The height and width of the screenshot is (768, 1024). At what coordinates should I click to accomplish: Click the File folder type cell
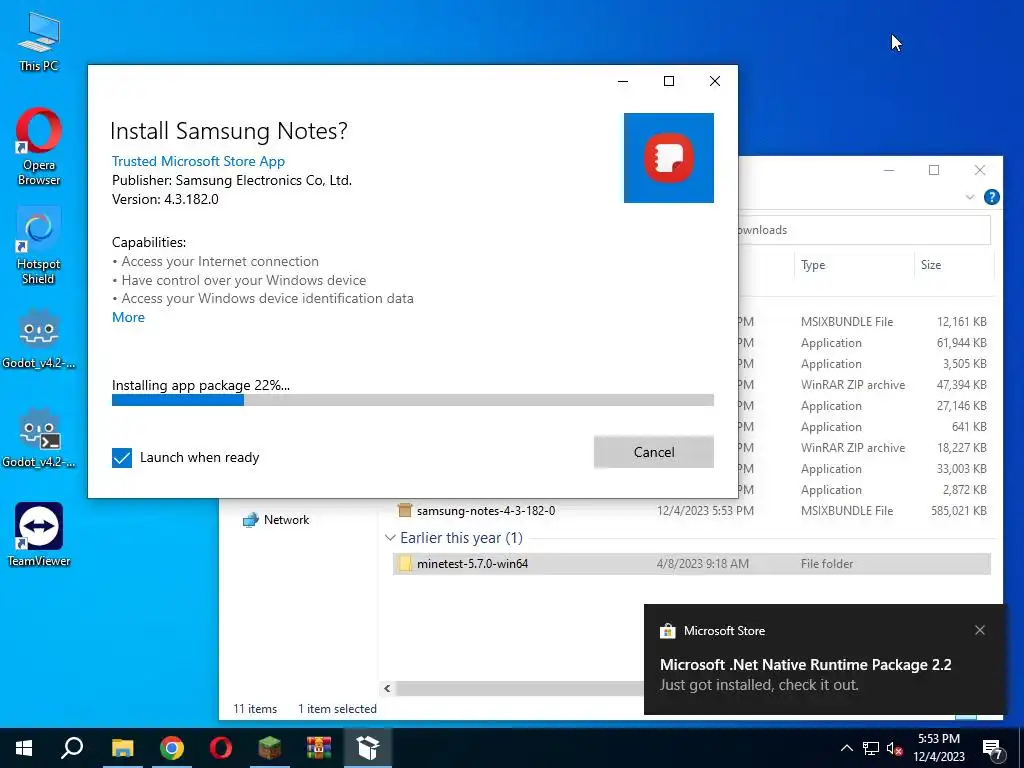click(827, 564)
